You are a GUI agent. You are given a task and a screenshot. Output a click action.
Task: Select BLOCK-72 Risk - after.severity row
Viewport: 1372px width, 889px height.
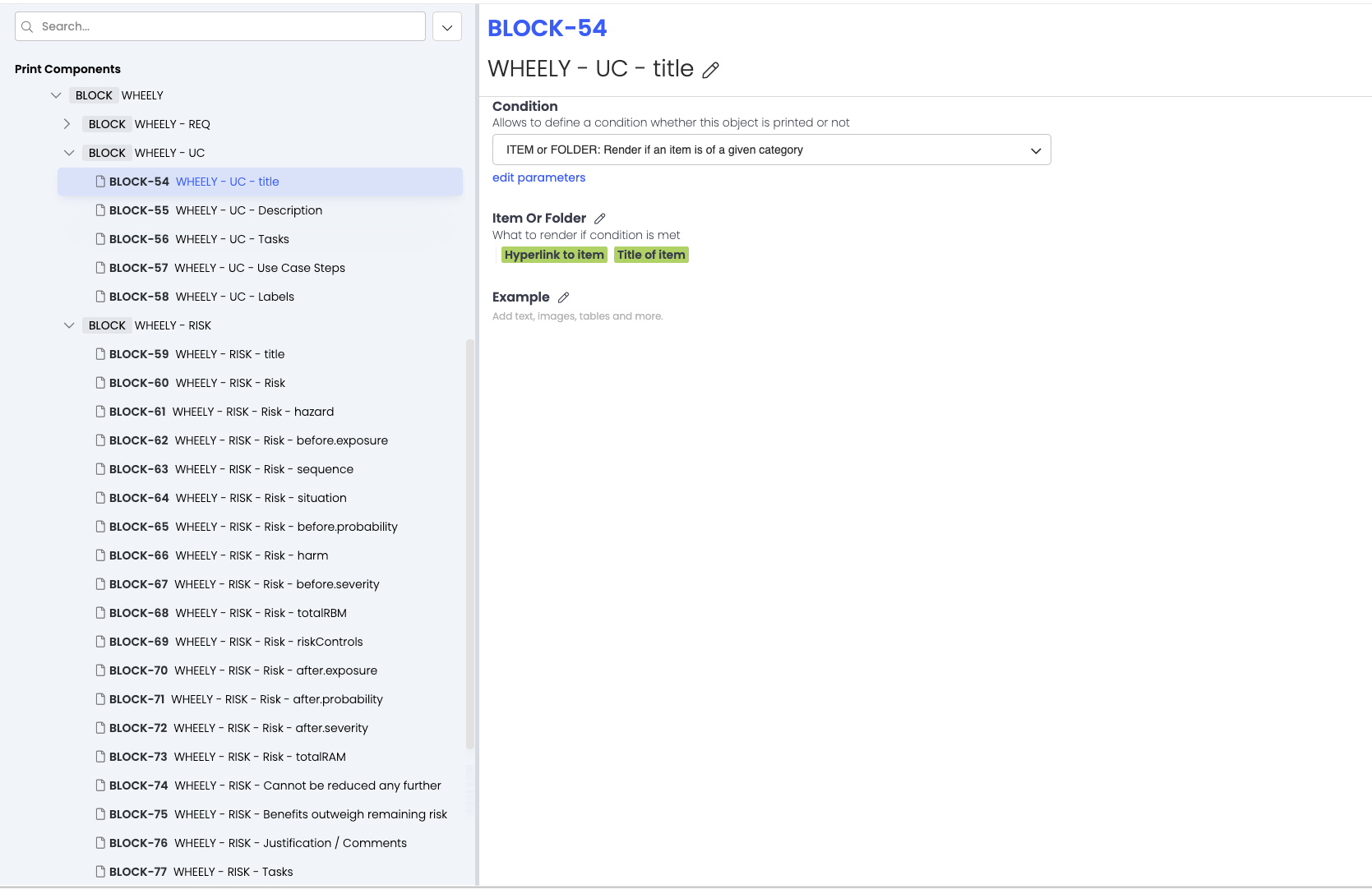click(x=261, y=728)
